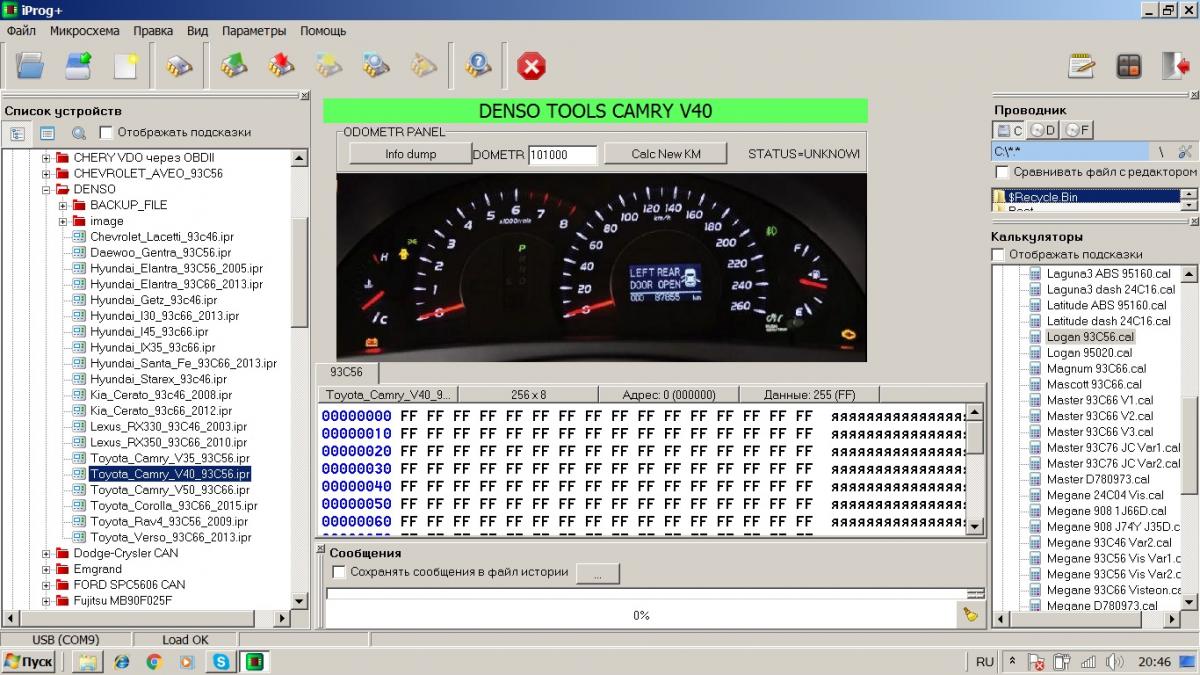Image resolution: width=1200 pixels, height=675 pixels.
Task: Enable 'Сохранять сообщения в файл истории' checkbox
Action: [339, 572]
